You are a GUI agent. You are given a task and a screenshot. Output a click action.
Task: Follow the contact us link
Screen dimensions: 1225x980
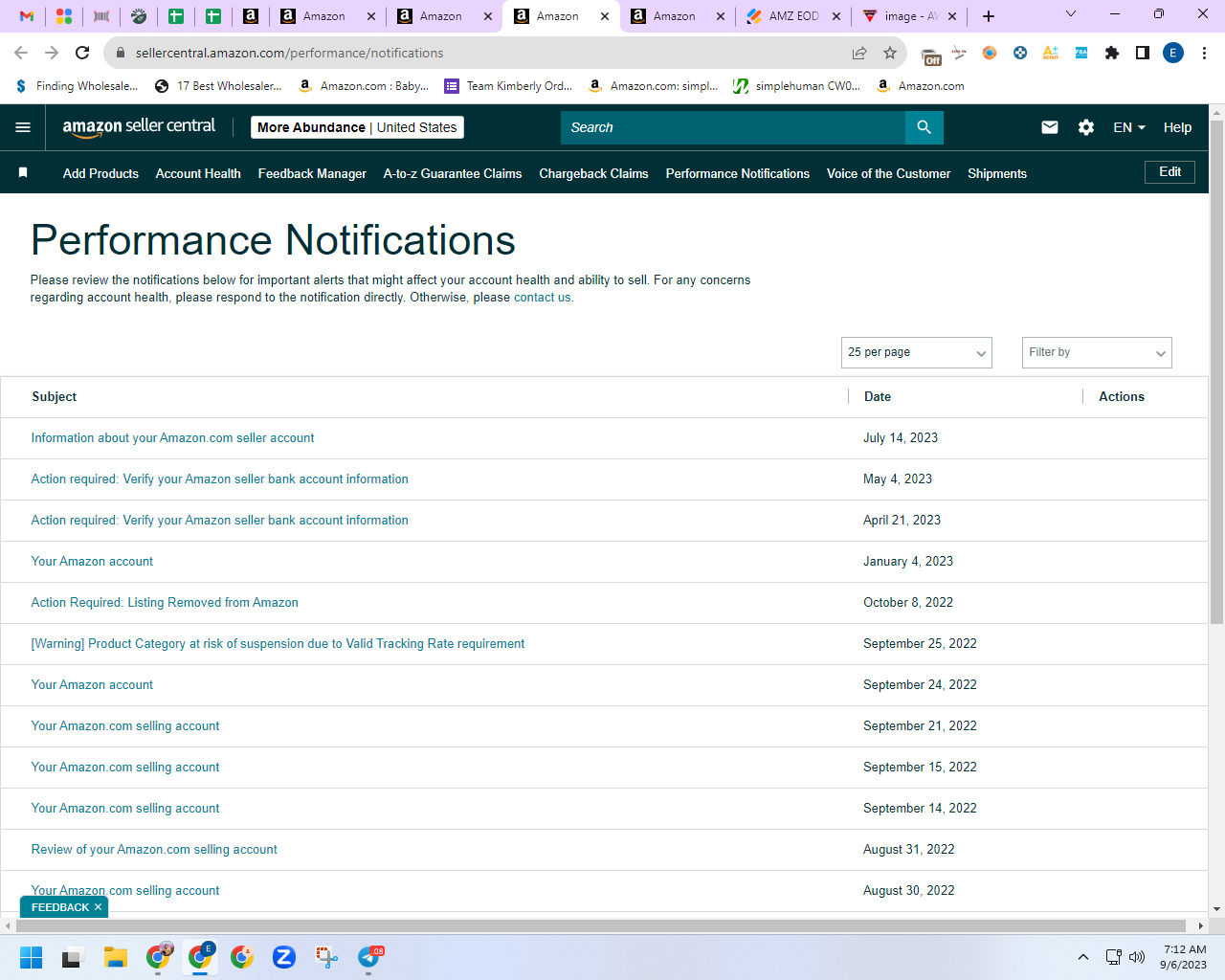(x=544, y=298)
